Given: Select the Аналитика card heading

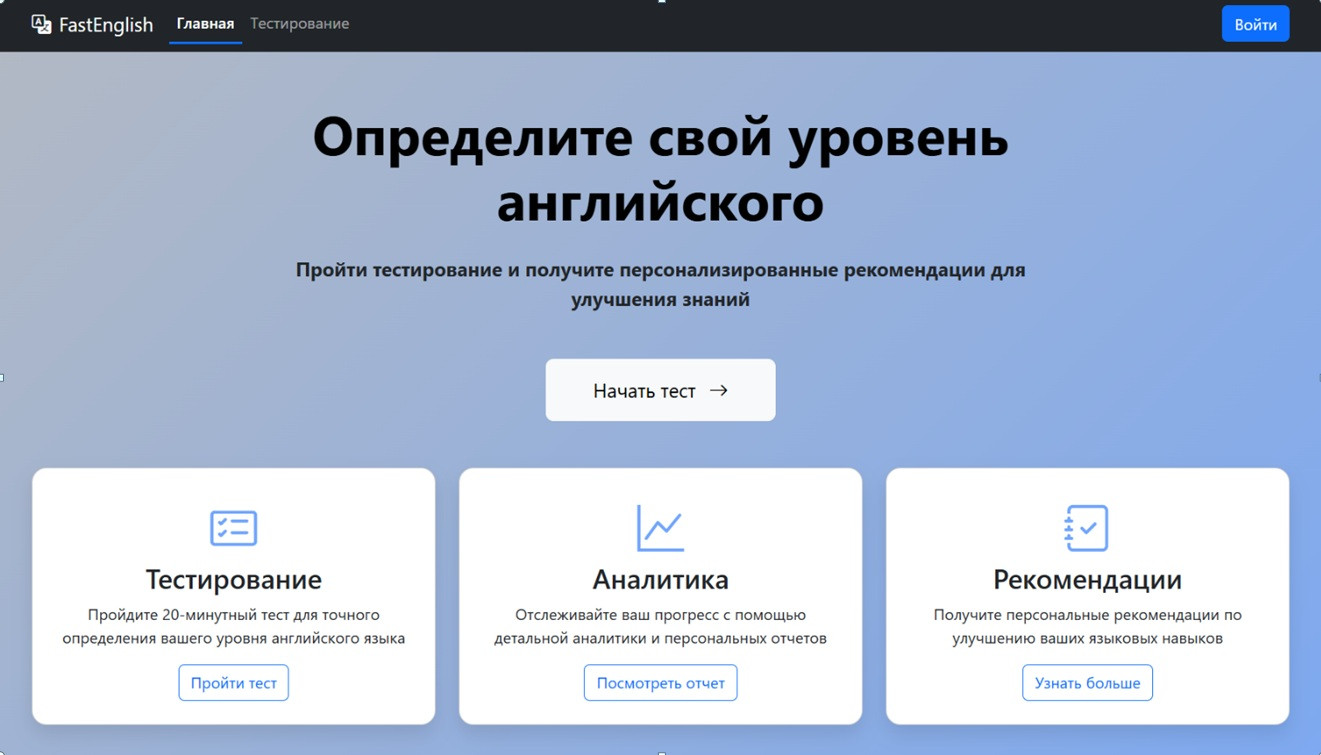Looking at the screenshot, I should click(x=660, y=579).
